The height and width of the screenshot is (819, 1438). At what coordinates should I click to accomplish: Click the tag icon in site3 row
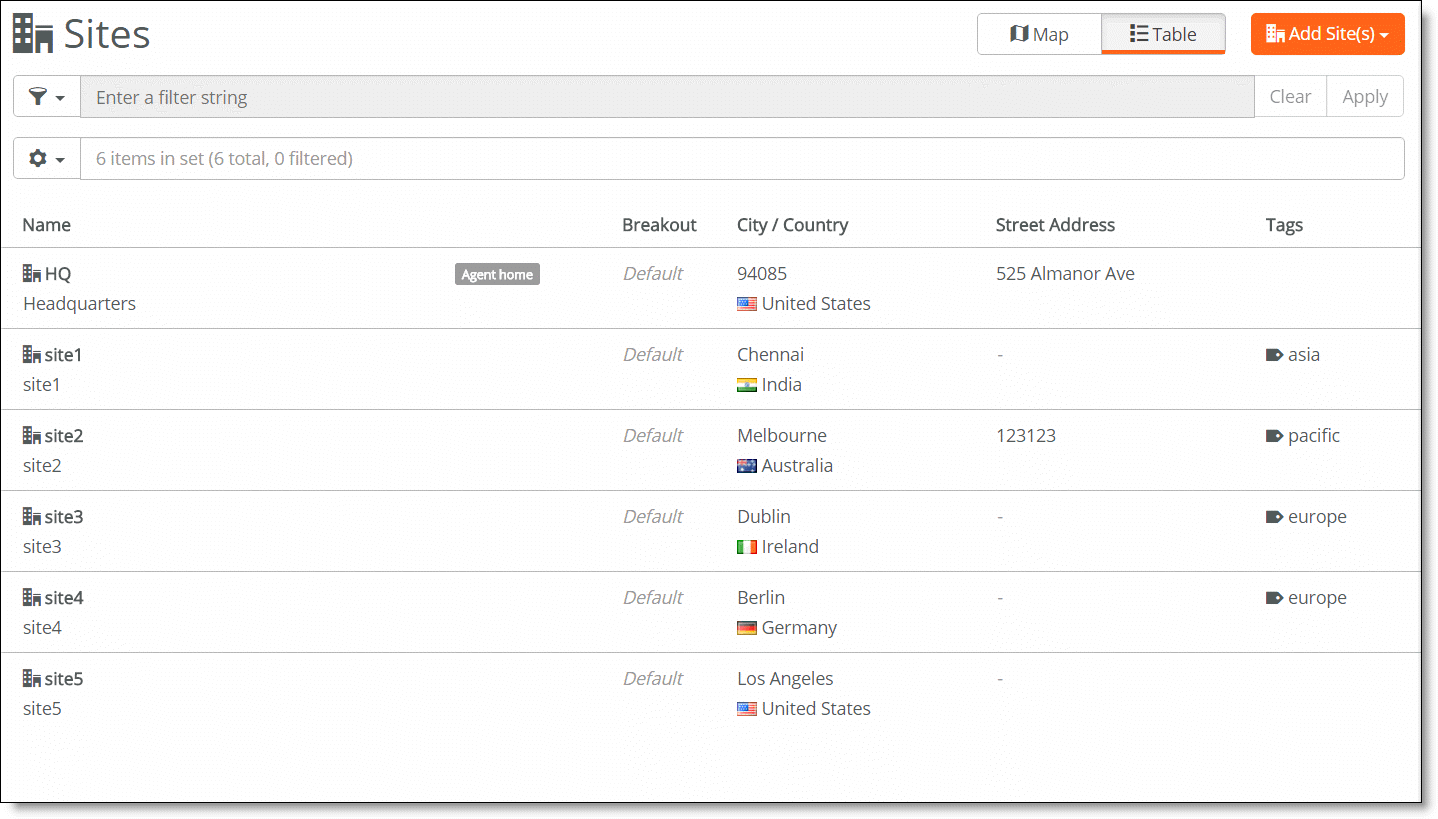1274,516
